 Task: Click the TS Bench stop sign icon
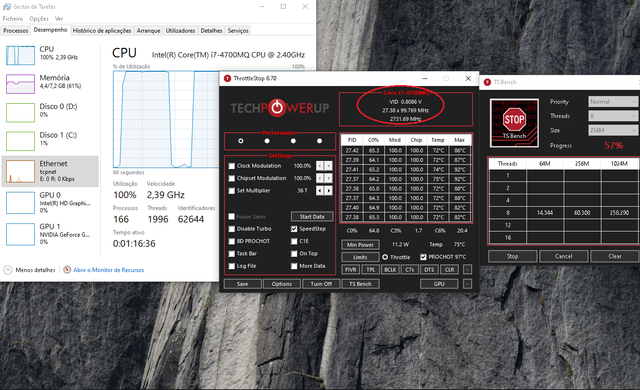(x=514, y=123)
